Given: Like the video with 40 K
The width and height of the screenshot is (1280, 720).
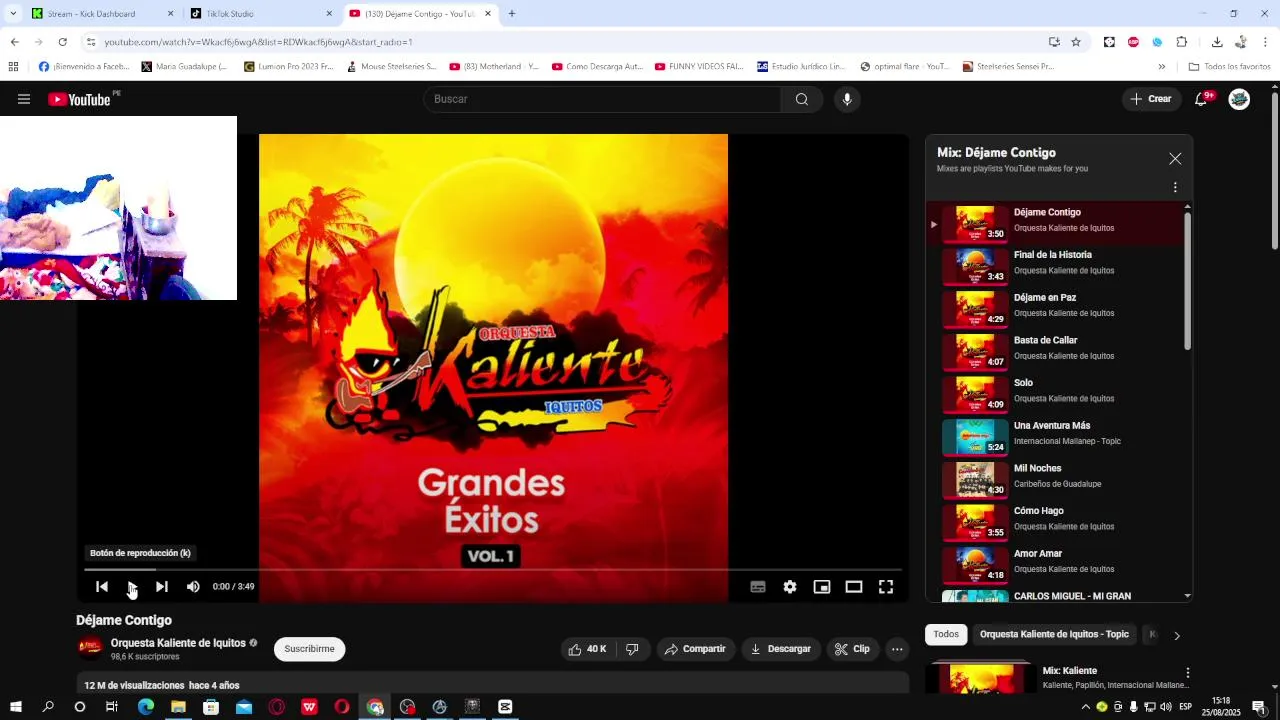Looking at the screenshot, I should click(588, 649).
